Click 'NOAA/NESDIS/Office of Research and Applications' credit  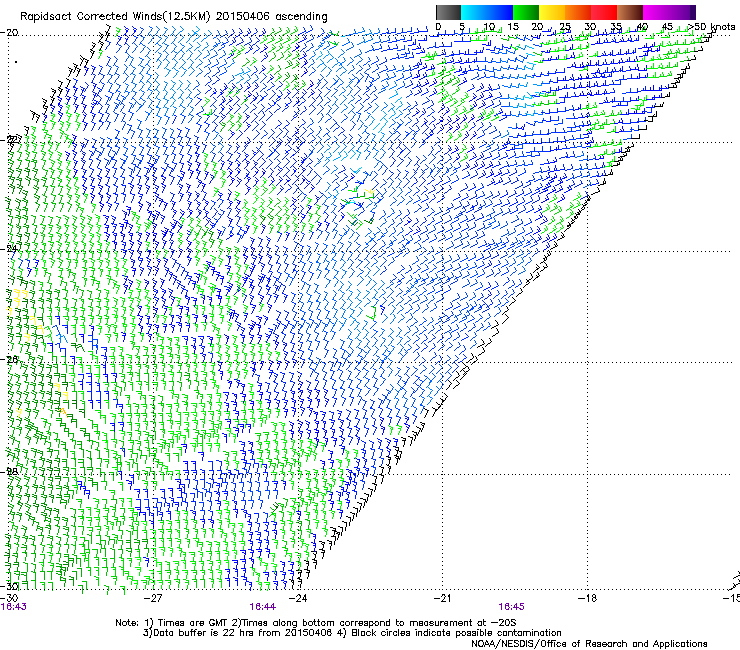click(x=589, y=644)
